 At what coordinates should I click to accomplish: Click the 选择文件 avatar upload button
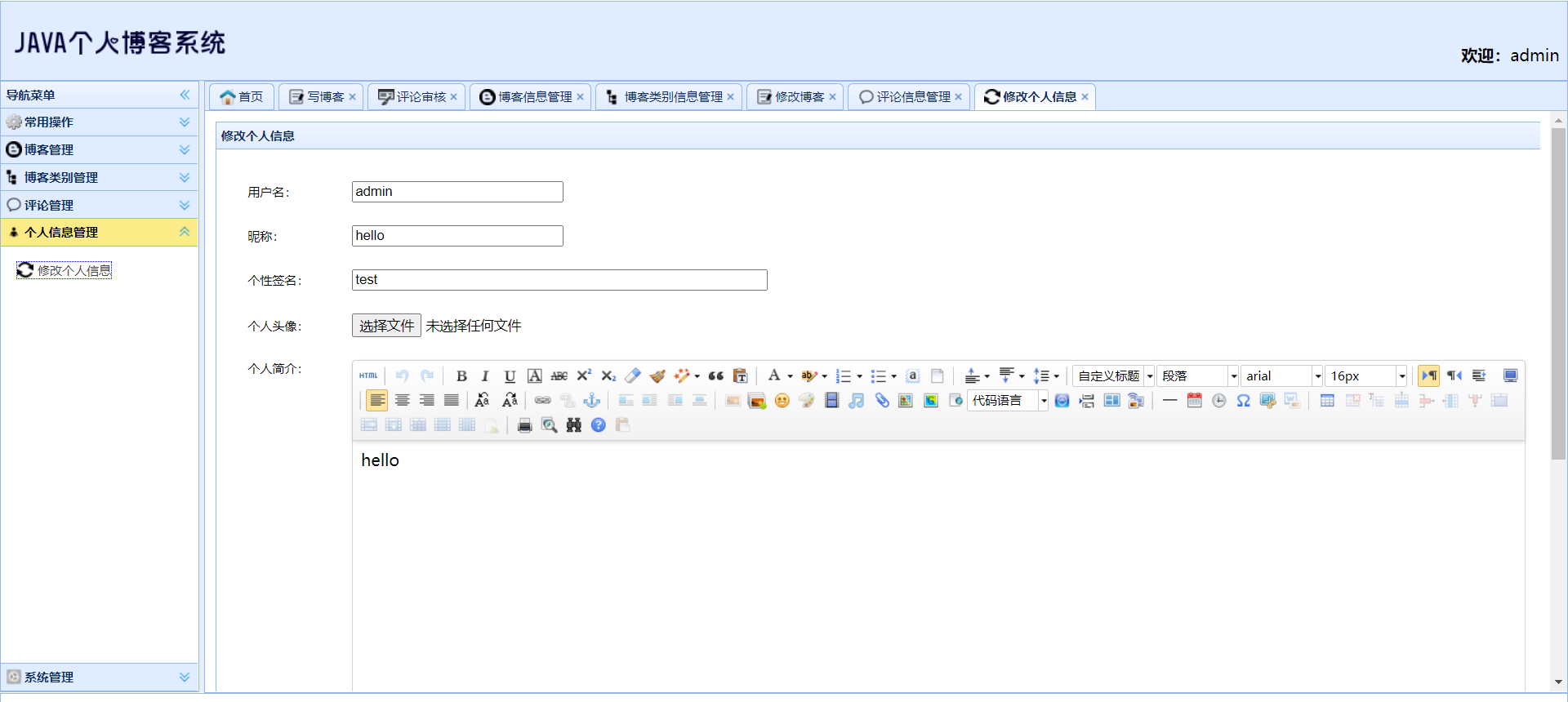tap(386, 326)
